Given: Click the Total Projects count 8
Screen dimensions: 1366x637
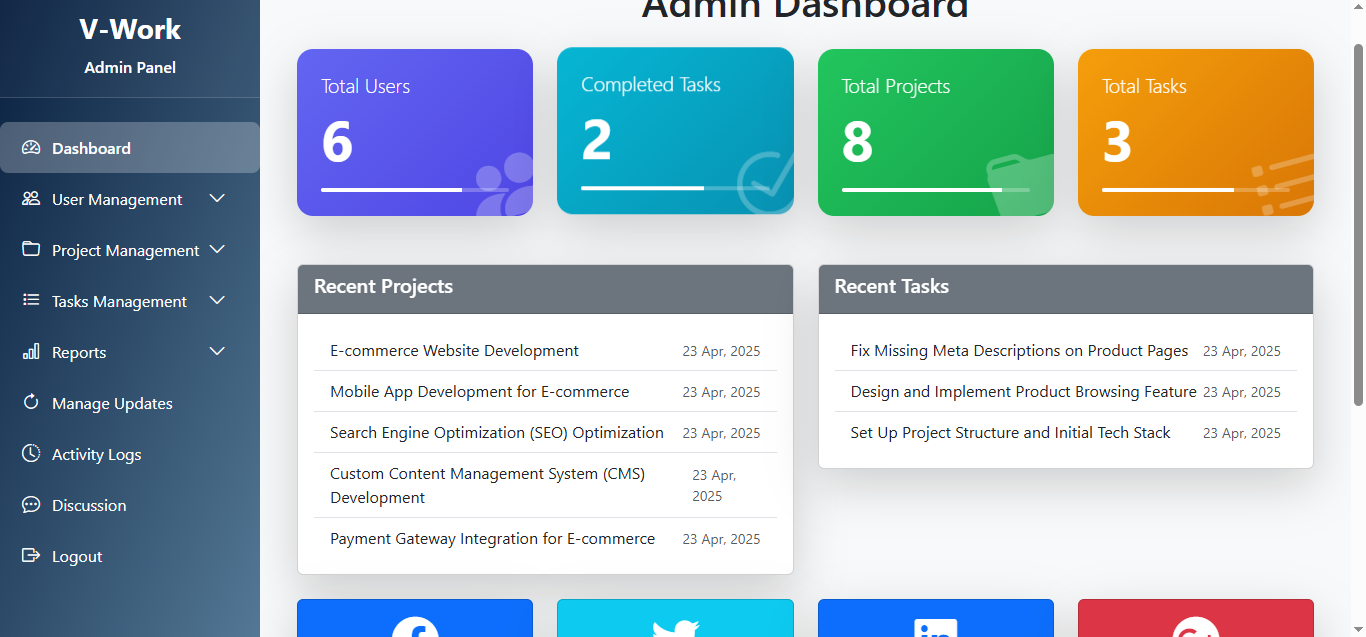Looking at the screenshot, I should [x=858, y=141].
